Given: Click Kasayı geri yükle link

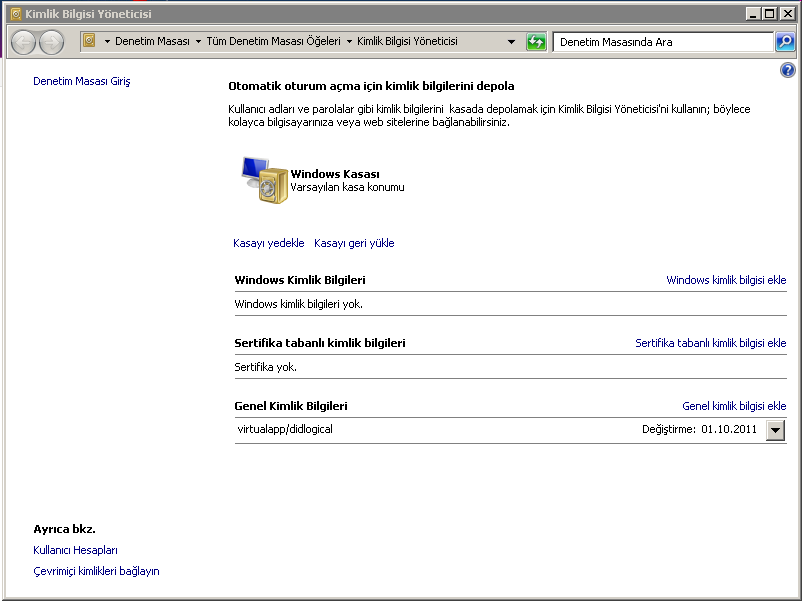Looking at the screenshot, I should coord(354,243).
